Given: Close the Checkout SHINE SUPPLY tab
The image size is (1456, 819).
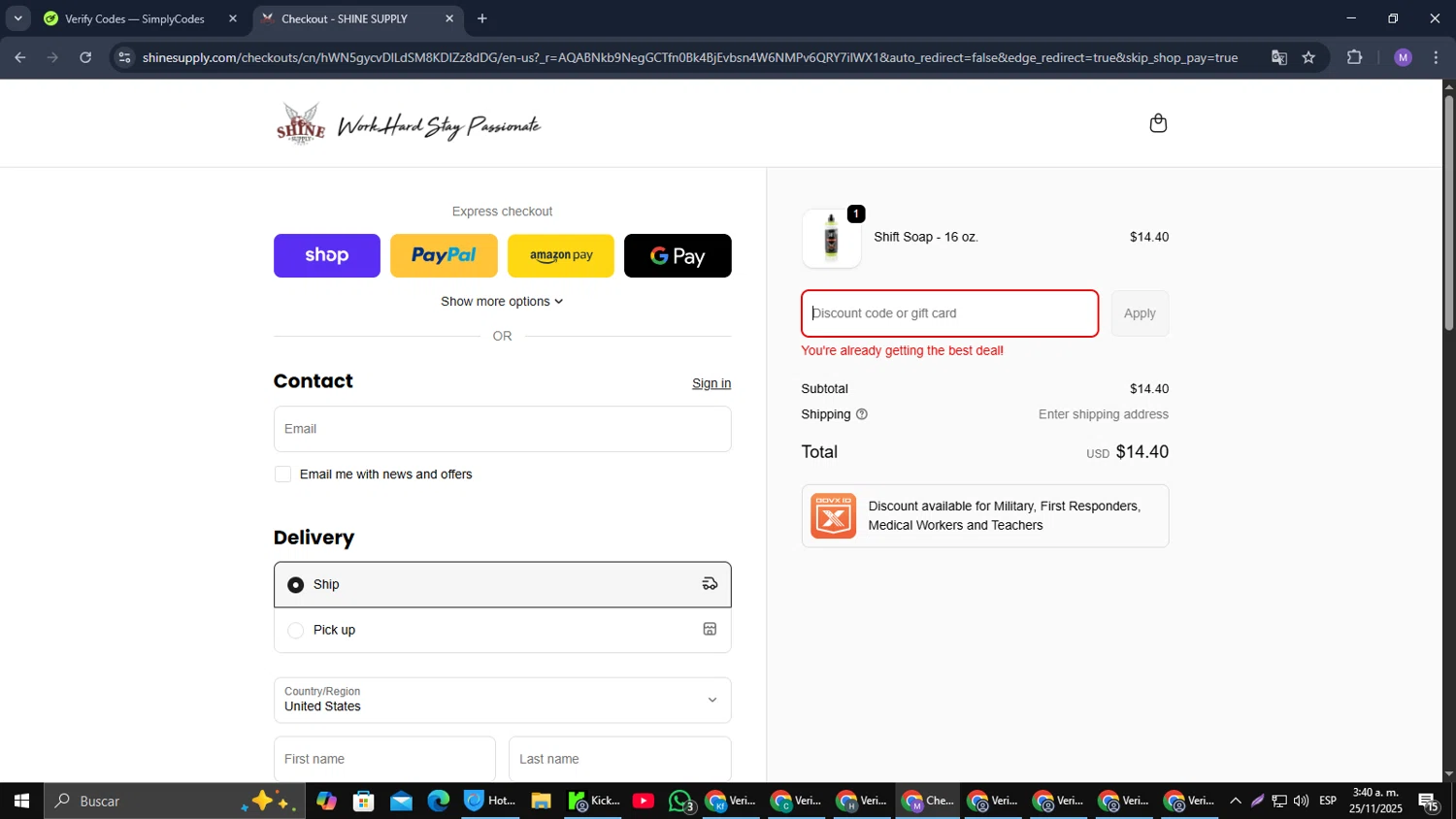Looking at the screenshot, I should tap(448, 18).
